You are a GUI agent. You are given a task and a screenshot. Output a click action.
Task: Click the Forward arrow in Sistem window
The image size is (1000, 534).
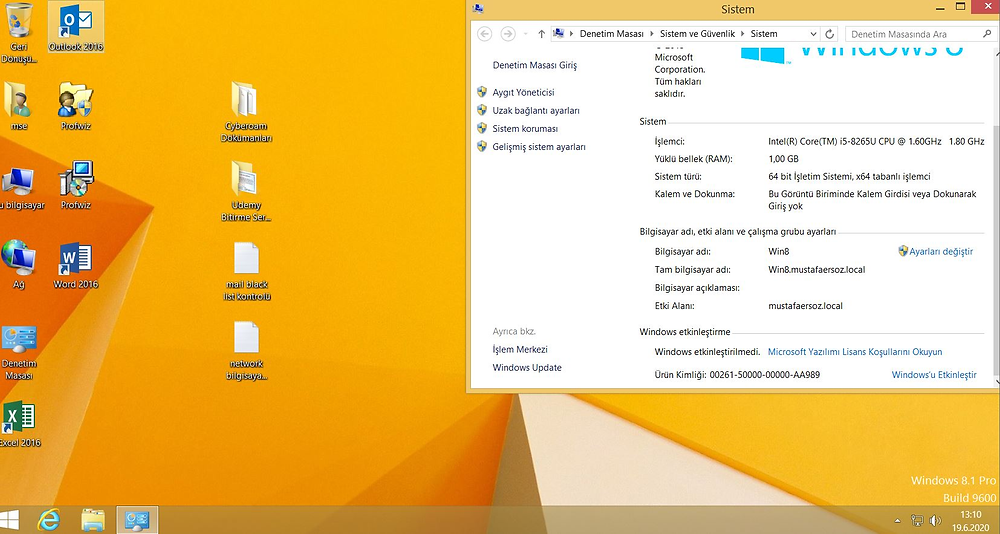[x=508, y=34]
